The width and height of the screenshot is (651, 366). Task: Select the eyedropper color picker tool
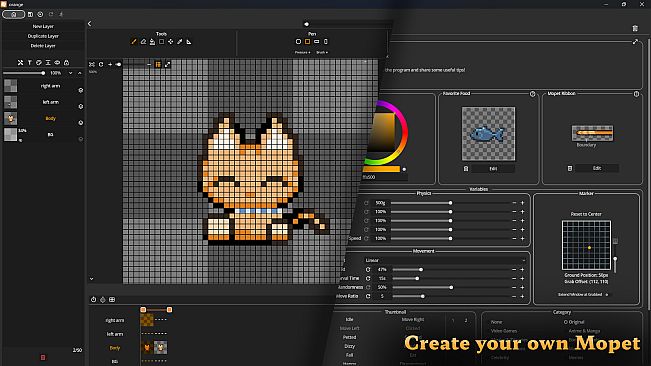coord(180,42)
